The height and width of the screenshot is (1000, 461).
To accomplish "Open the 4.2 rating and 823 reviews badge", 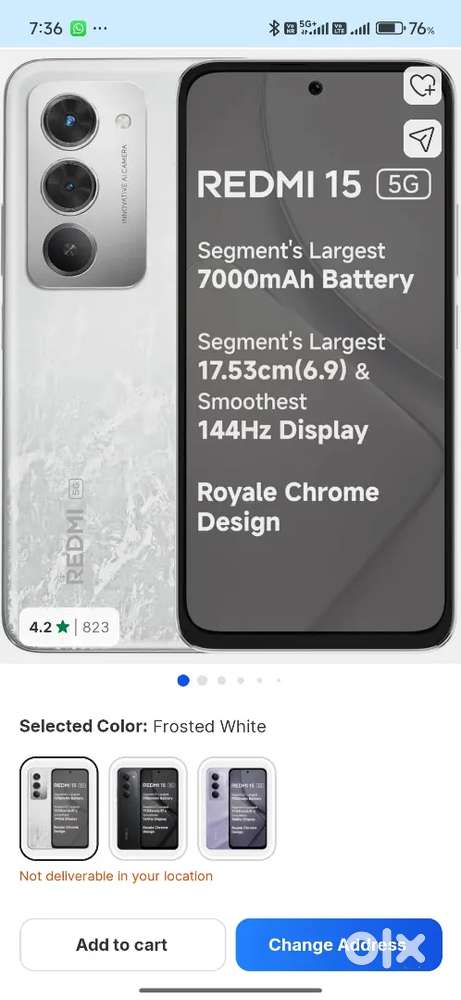I will coord(70,627).
